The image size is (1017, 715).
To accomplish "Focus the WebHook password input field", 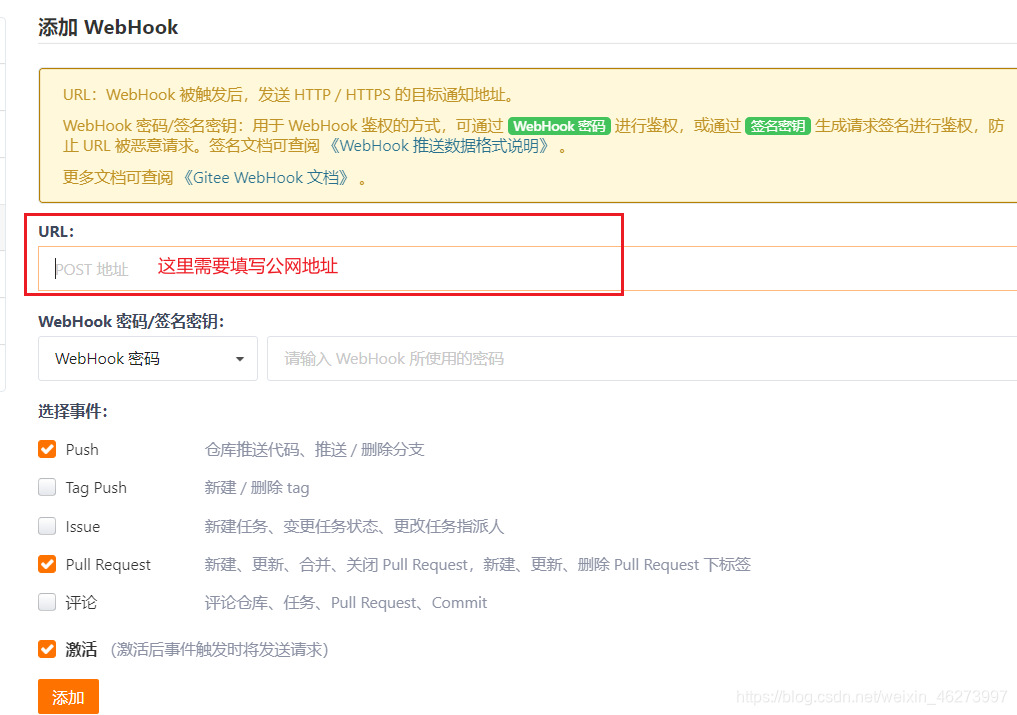I will click(x=642, y=358).
